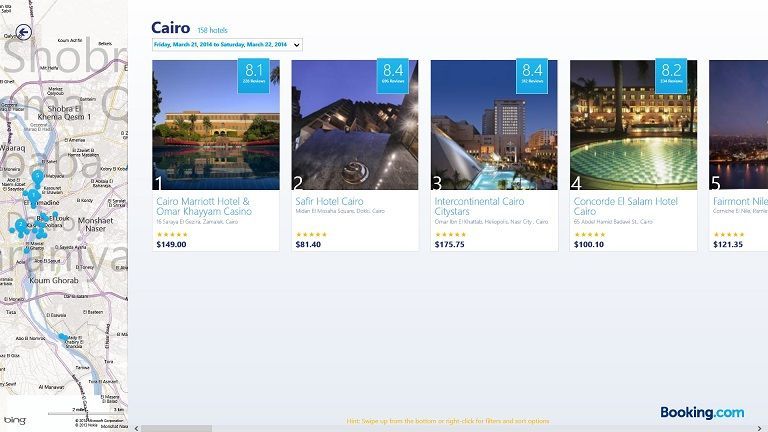The image size is (768, 432).
Task: Go back using the circled arrow button
Action: pyautogui.click(x=24, y=32)
